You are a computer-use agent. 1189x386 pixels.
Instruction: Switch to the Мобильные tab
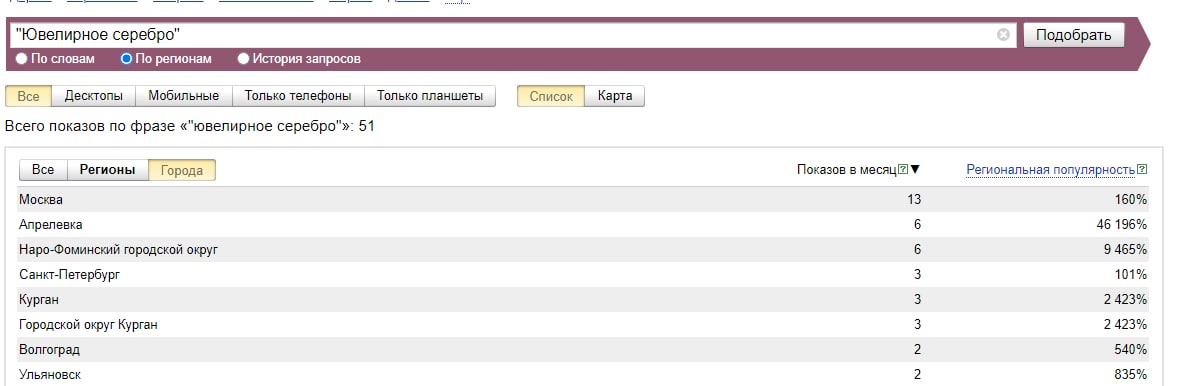184,96
